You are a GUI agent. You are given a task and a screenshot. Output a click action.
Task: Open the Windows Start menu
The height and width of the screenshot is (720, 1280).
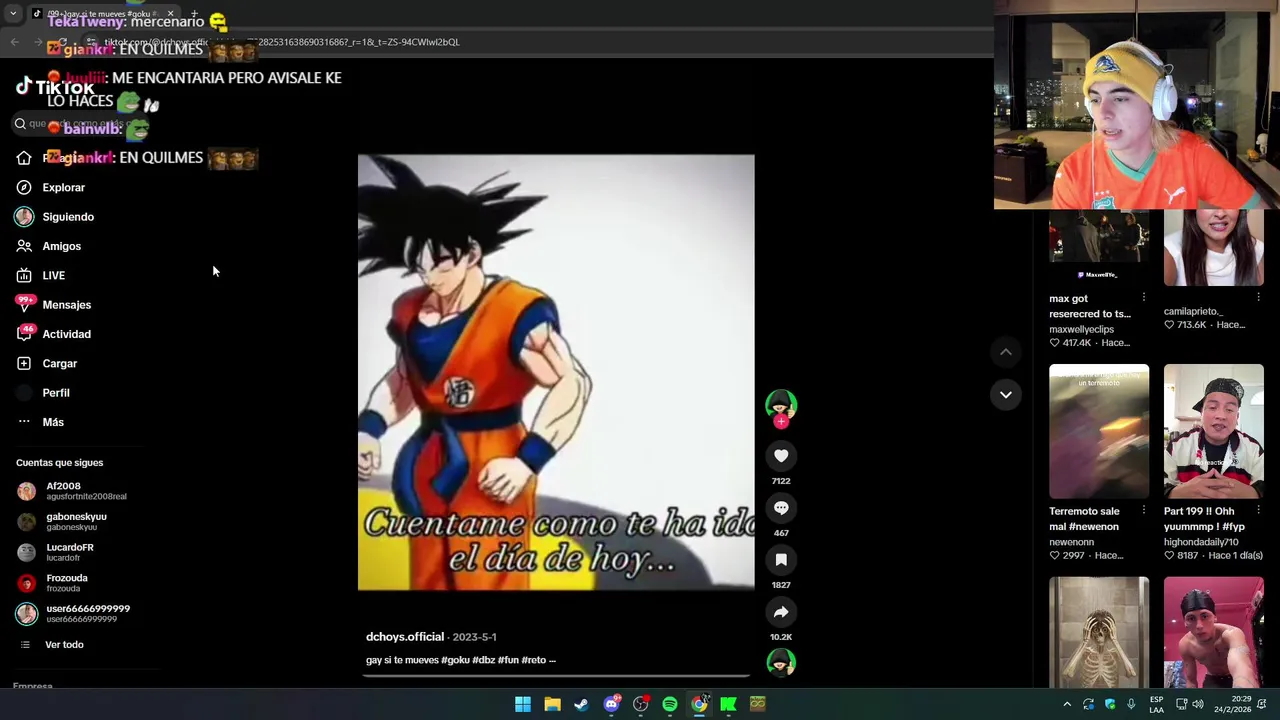pos(523,704)
